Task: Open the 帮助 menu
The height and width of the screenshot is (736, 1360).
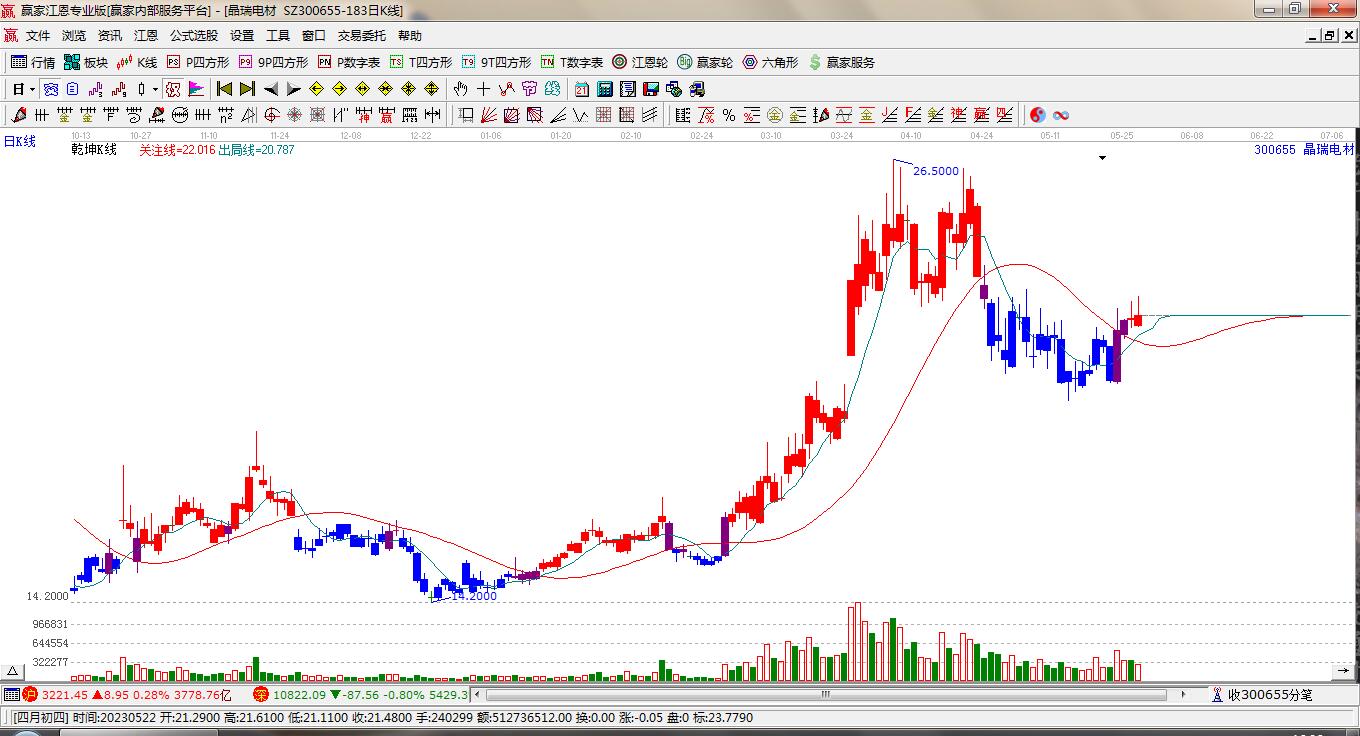Action: tap(410, 36)
